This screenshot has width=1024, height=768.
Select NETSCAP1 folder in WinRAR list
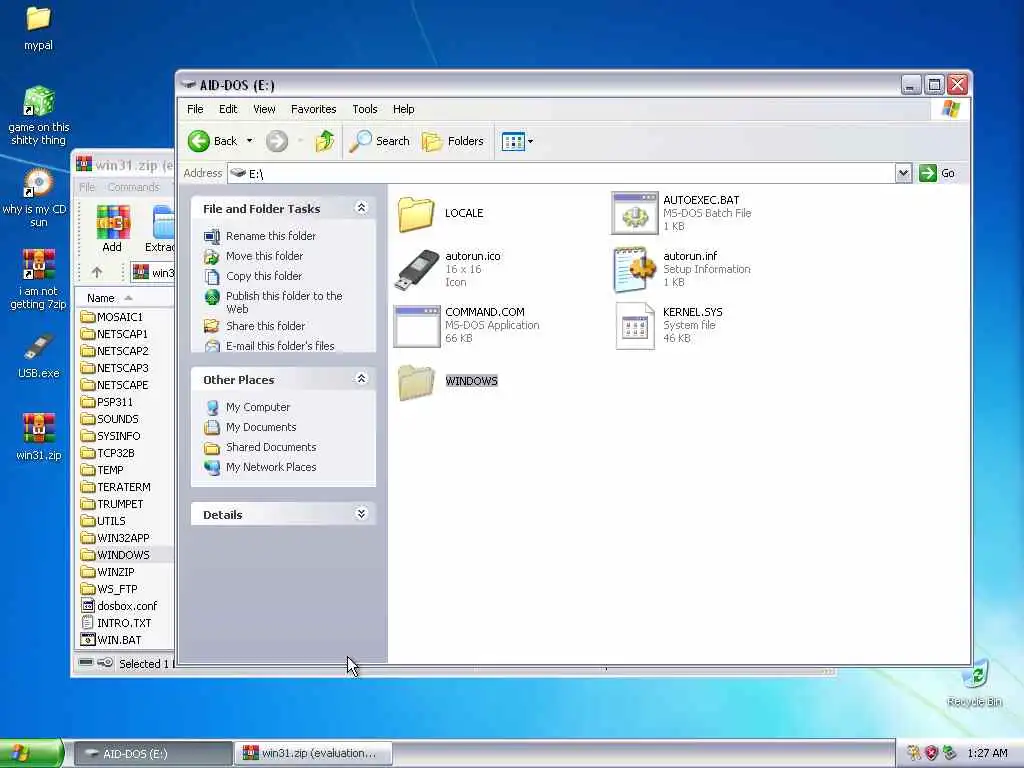click(122, 334)
